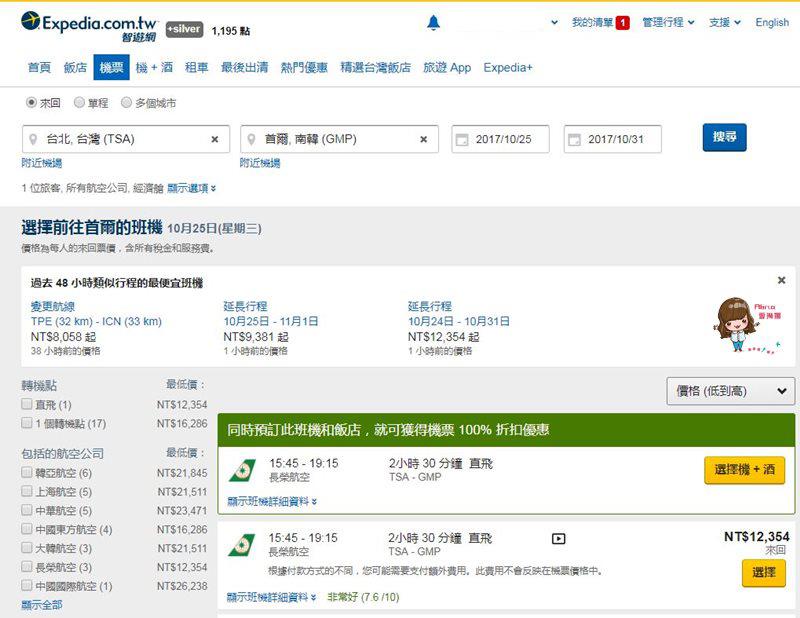Click the blue 搜尋 search button
This screenshot has height=618, width=800.
[x=724, y=137]
